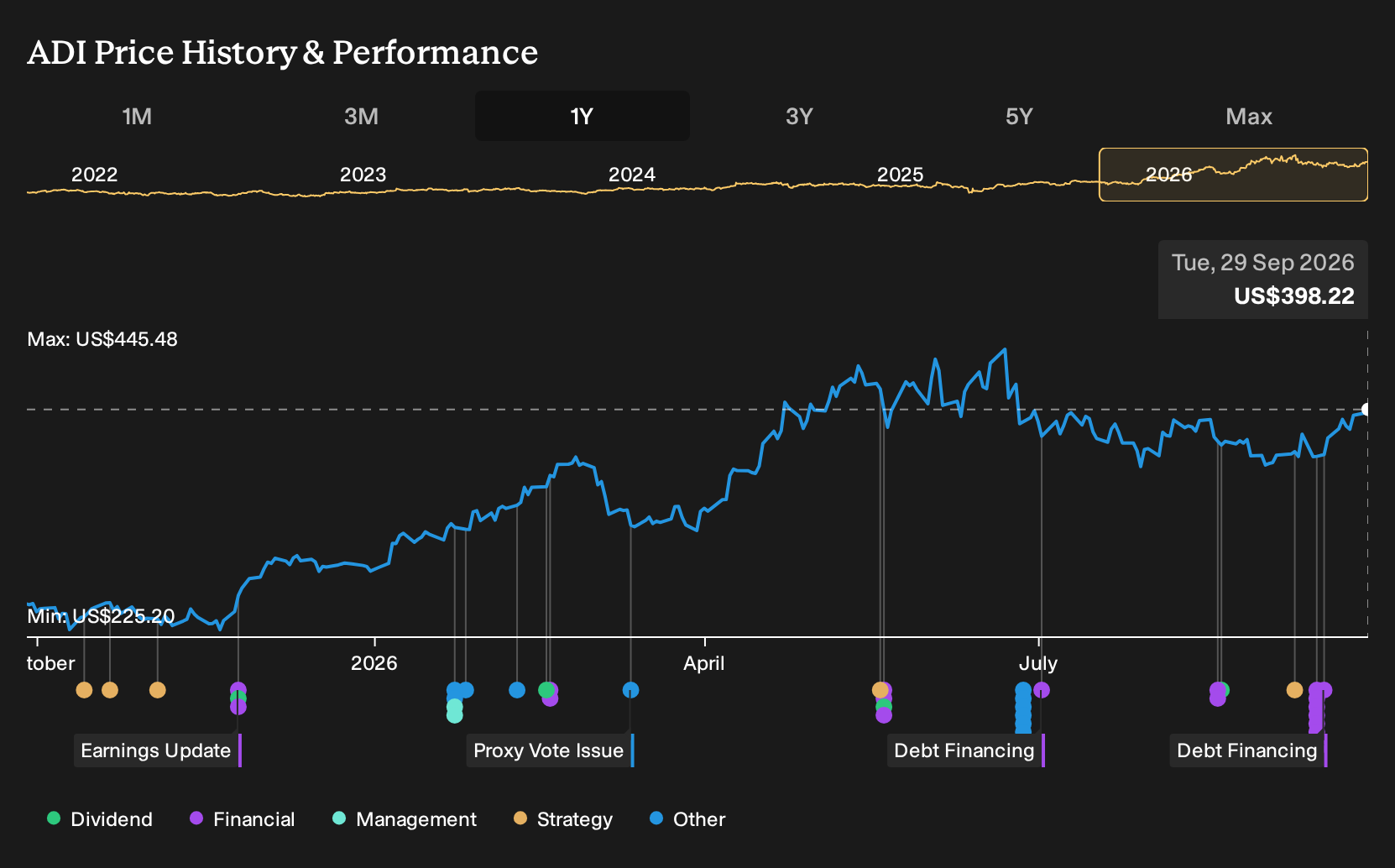Click the purple Financial dot at July axis tick
This screenshot has width=1395, height=868.
pyautogui.click(x=1042, y=690)
